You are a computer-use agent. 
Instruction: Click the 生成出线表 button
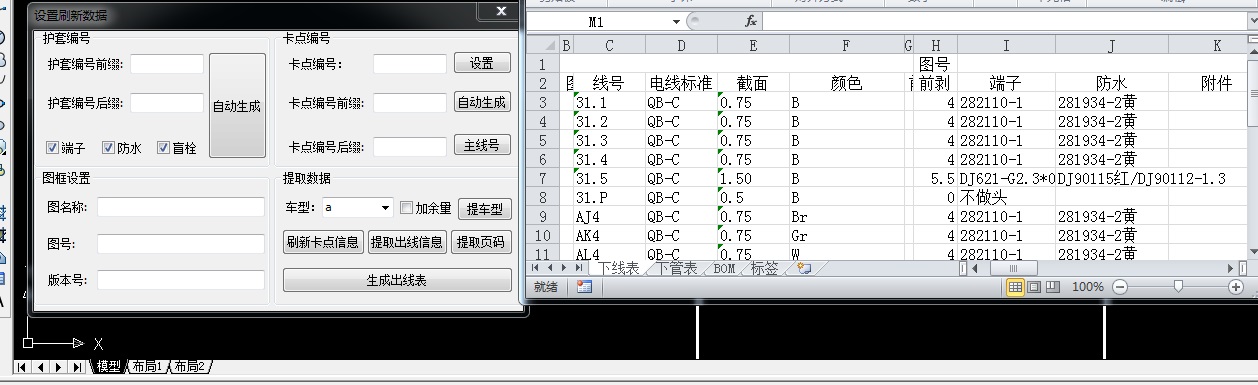(397, 281)
